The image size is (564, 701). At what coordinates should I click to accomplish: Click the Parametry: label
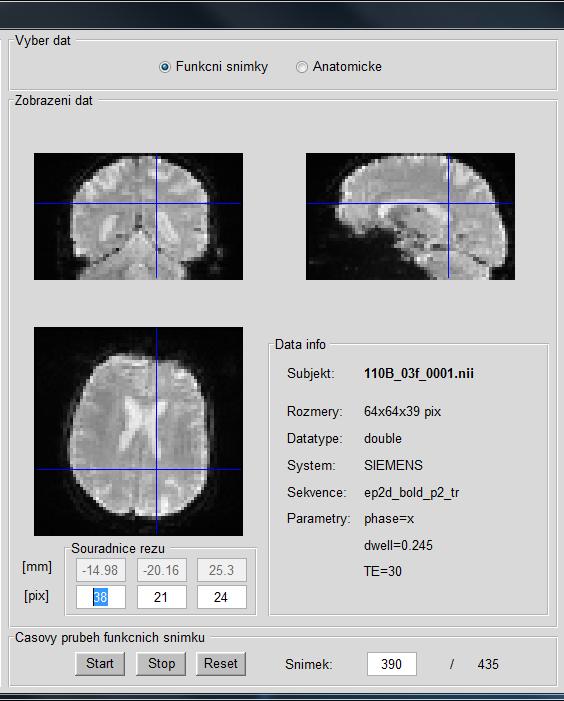318,519
